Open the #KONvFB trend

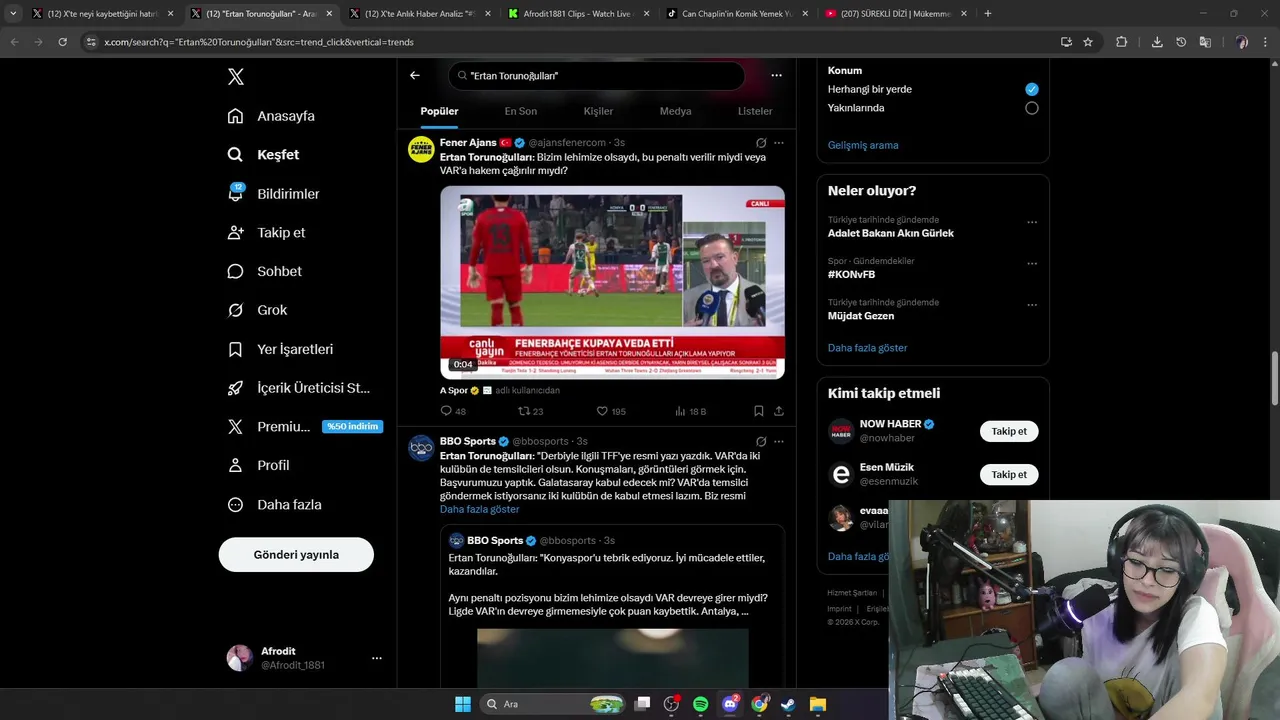click(x=851, y=274)
